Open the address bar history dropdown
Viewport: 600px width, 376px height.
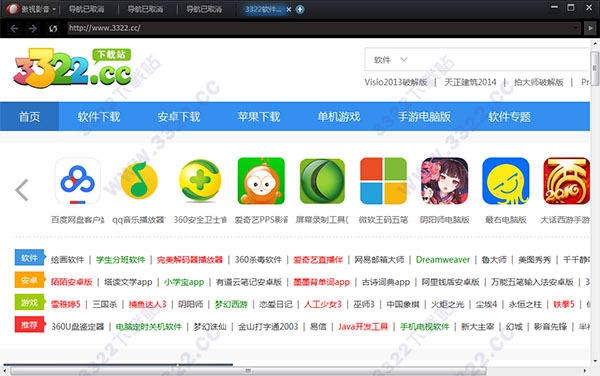tap(575, 28)
